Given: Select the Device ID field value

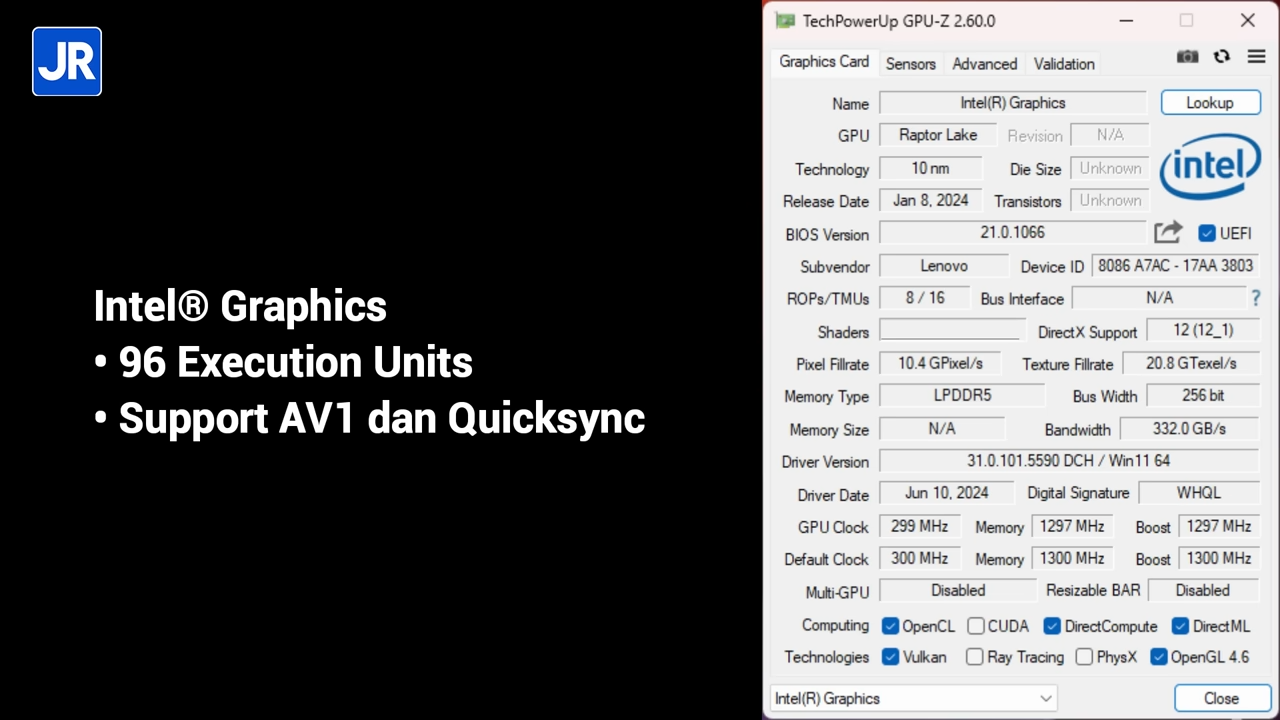Looking at the screenshot, I should [x=1175, y=266].
